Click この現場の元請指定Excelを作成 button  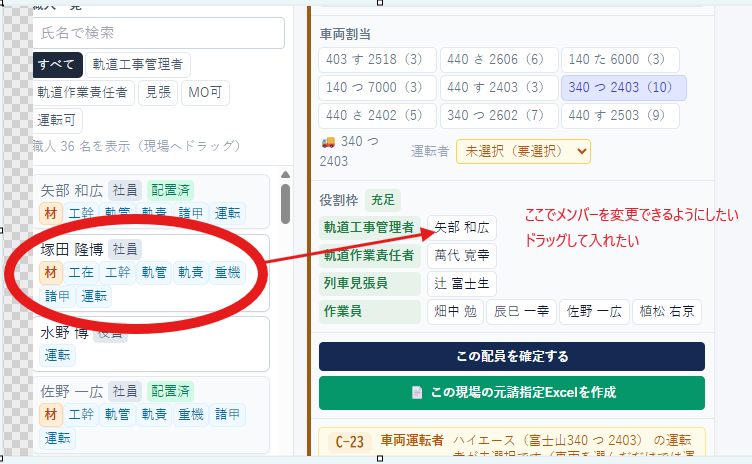pyautogui.click(x=512, y=393)
